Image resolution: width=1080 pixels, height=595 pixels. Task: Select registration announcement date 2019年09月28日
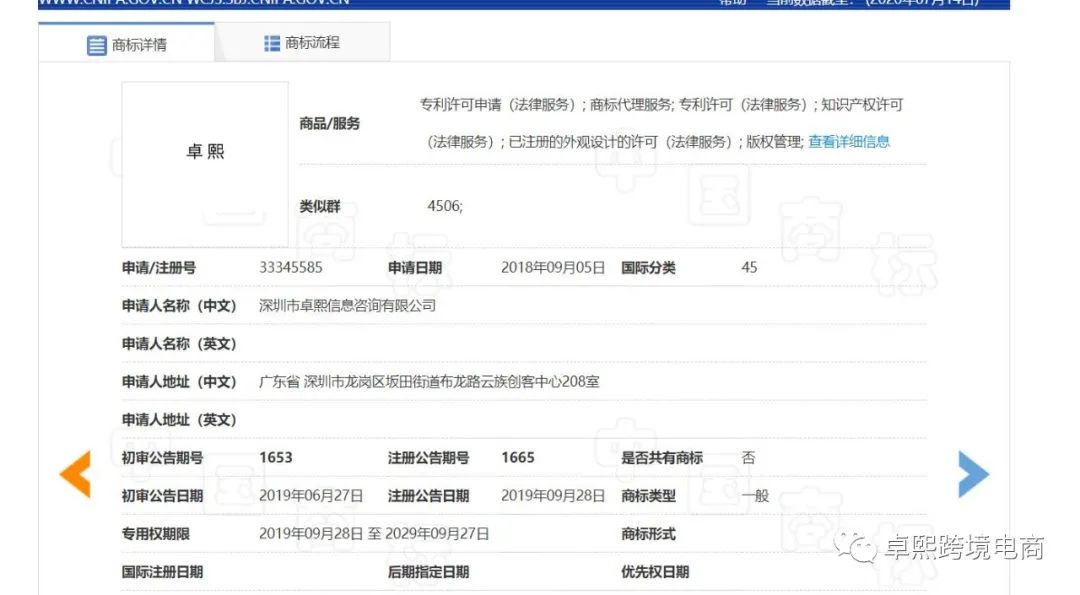point(553,496)
